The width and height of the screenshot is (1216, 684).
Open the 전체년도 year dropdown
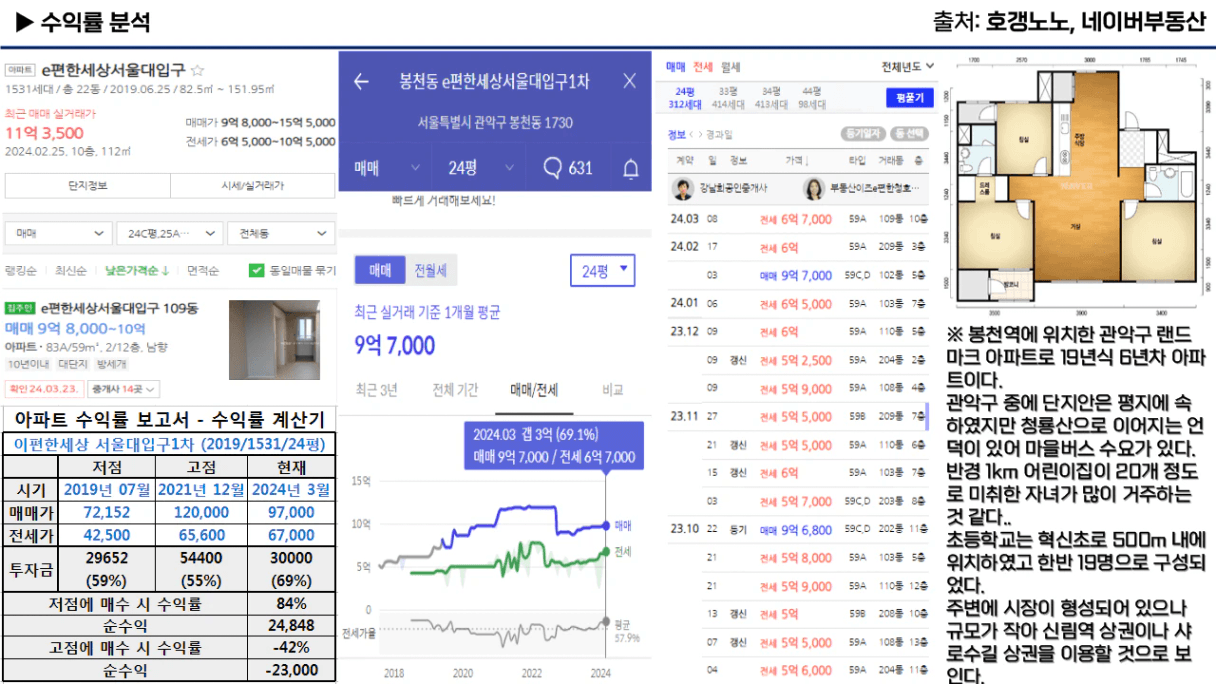[x=907, y=67]
